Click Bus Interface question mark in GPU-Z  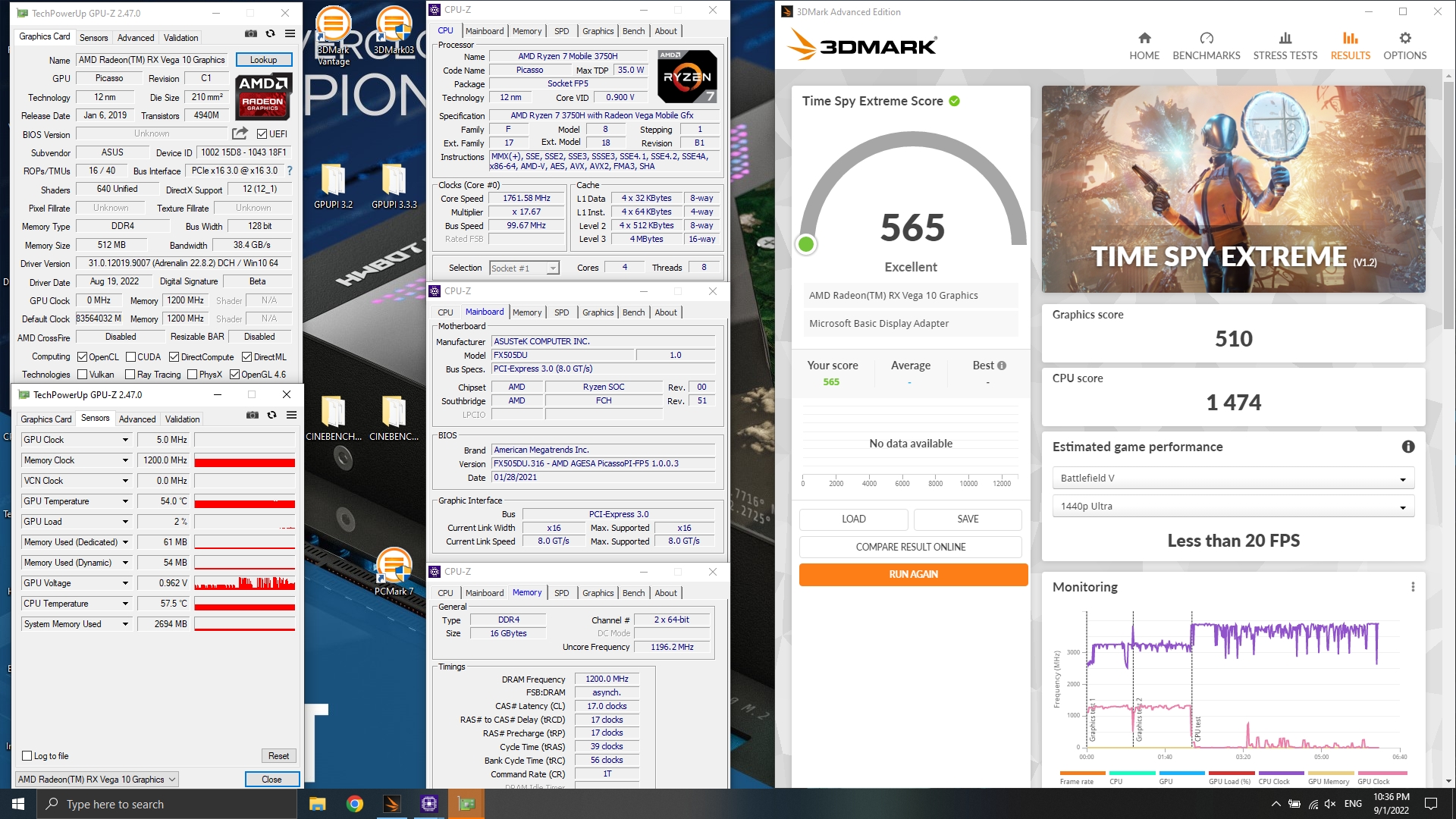tap(290, 171)
